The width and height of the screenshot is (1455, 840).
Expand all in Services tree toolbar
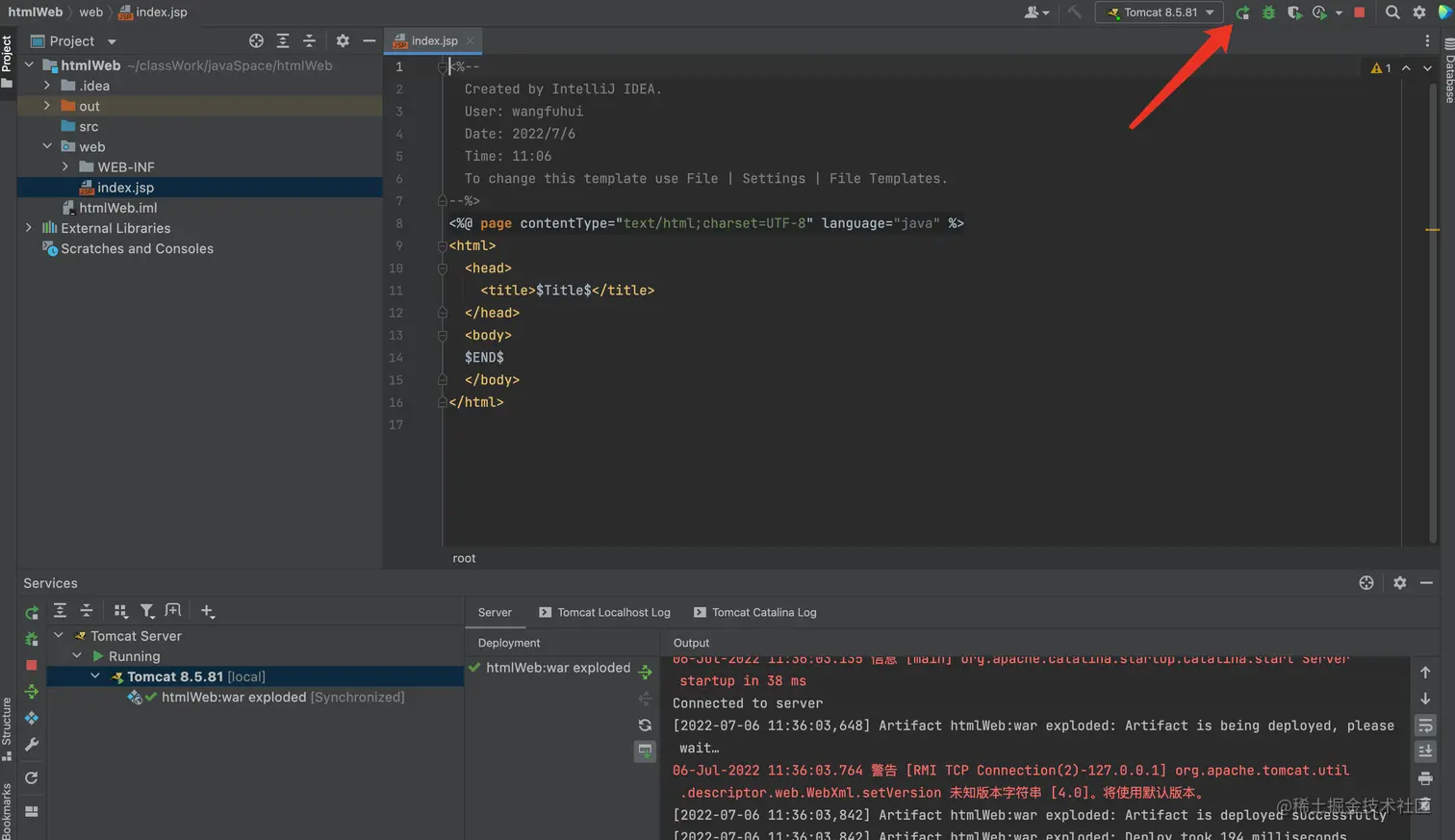[60, 610]
